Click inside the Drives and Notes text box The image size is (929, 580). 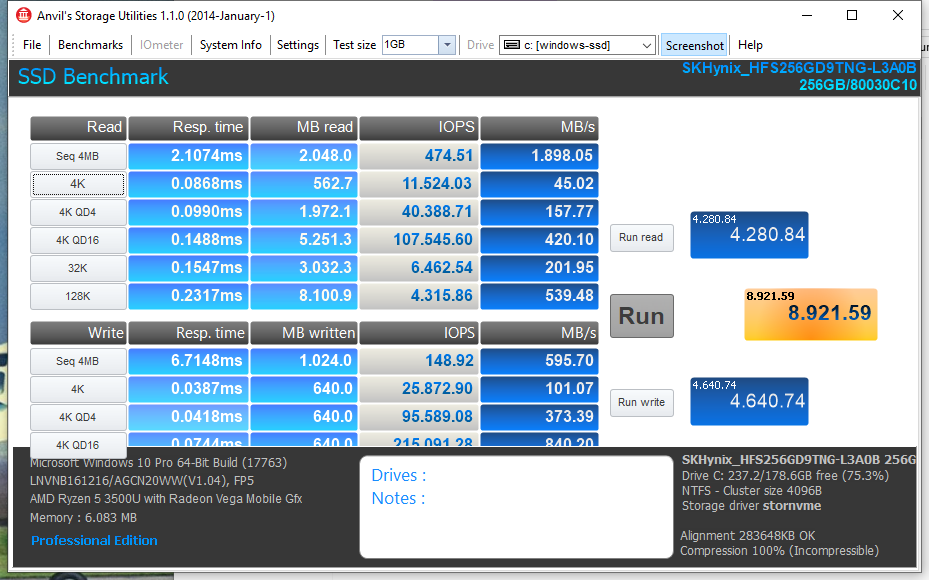tap(516, 506)
